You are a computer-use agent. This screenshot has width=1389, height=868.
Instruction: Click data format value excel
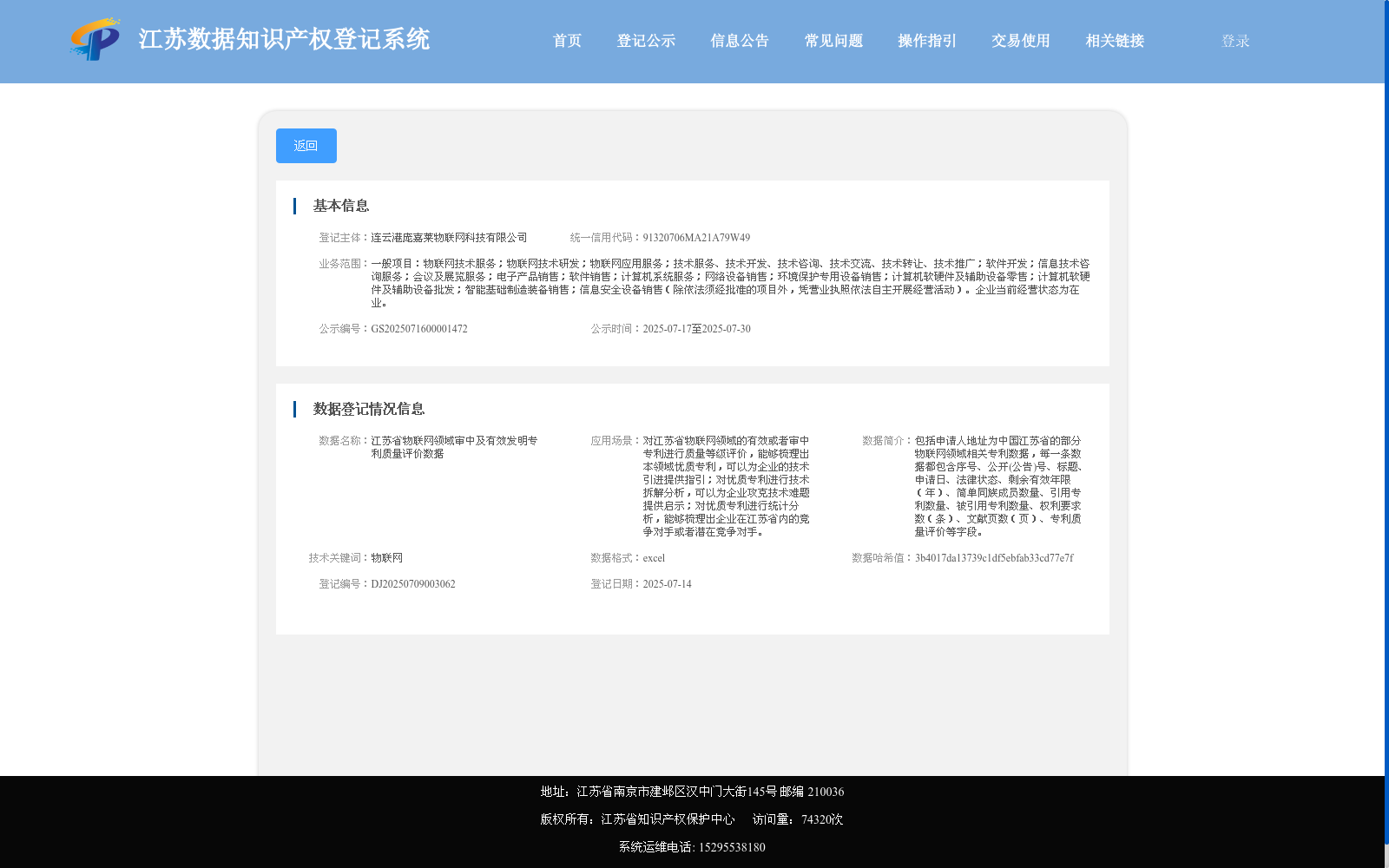coord(654,558)
